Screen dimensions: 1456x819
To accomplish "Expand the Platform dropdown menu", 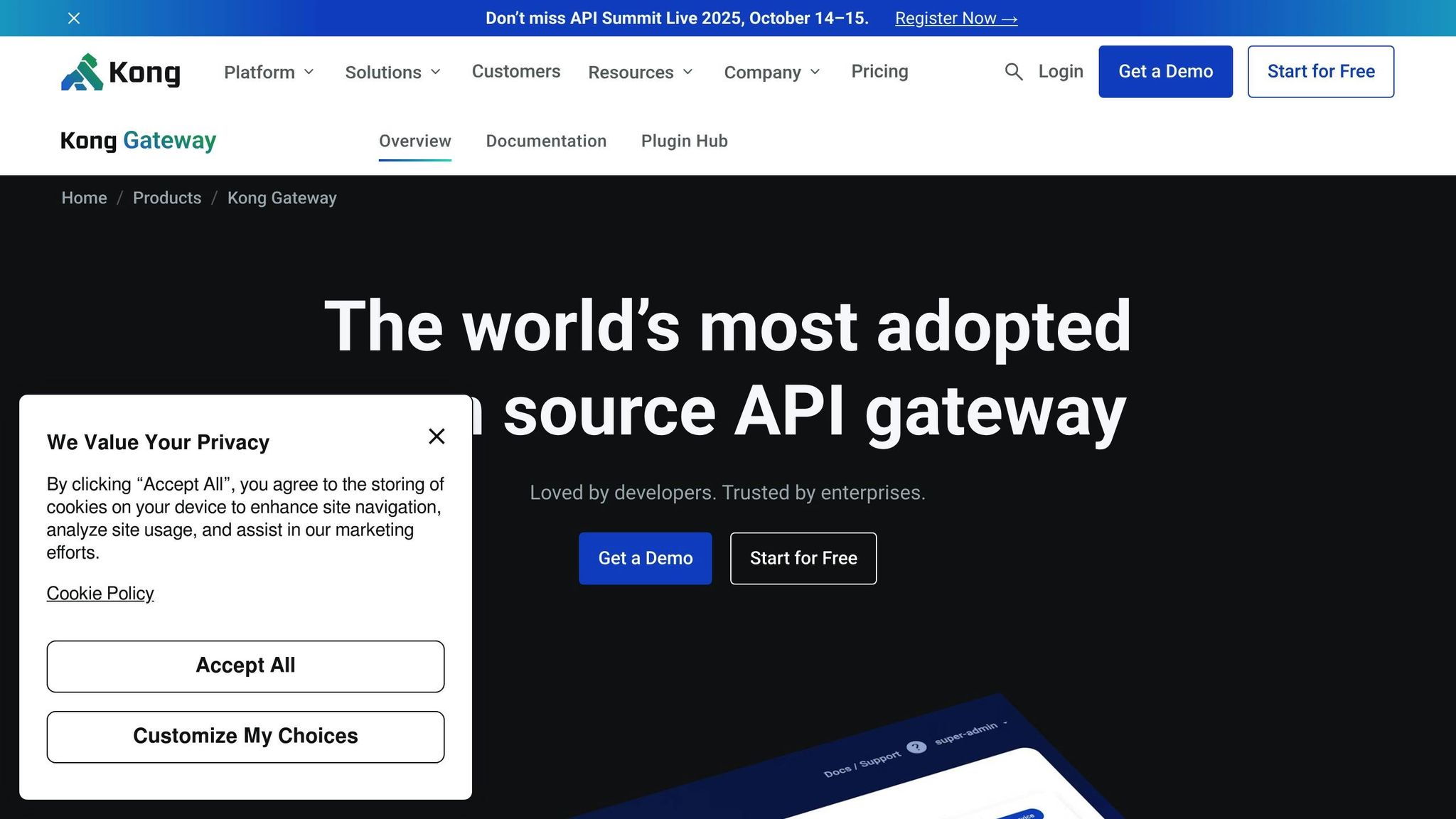I will [269, 72].
